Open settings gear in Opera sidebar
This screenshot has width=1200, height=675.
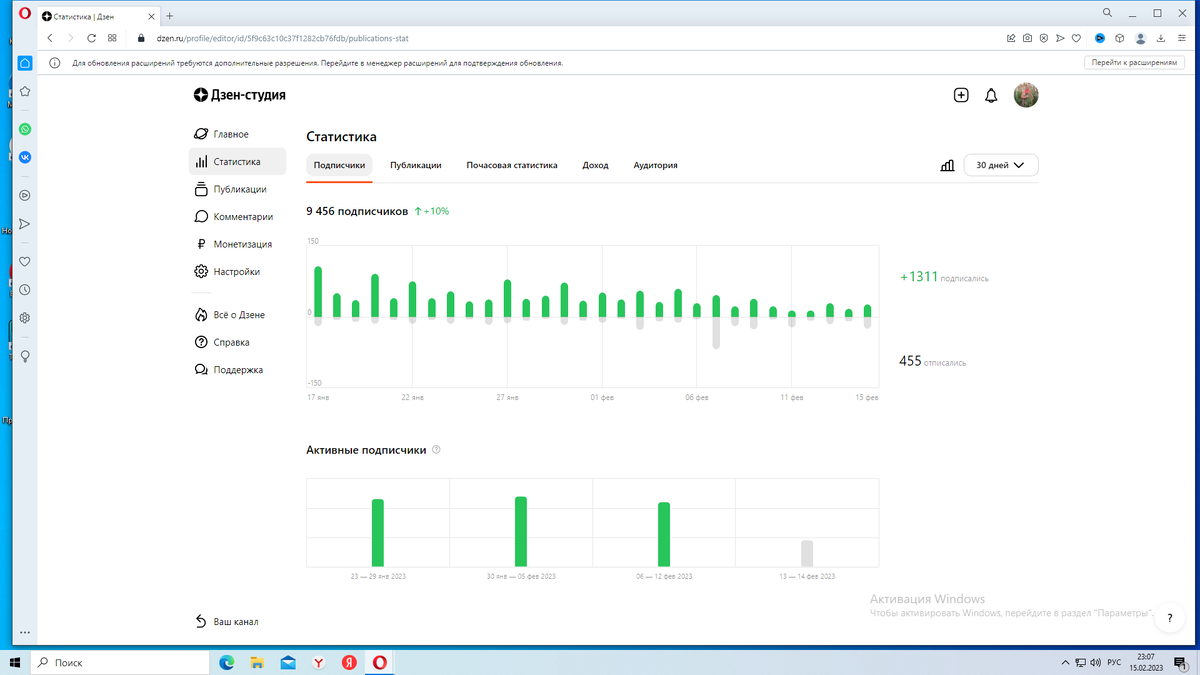click(x=25, y=317)
